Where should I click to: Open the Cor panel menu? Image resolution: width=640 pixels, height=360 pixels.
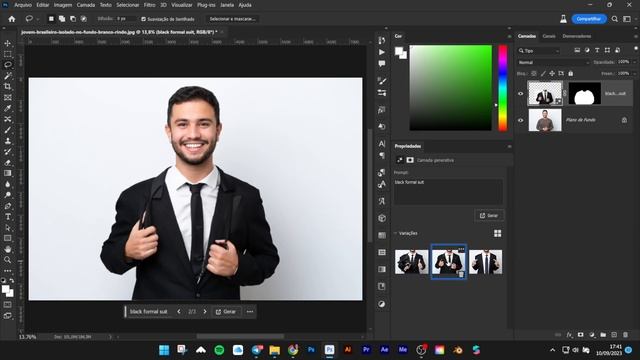coord(509,36)
